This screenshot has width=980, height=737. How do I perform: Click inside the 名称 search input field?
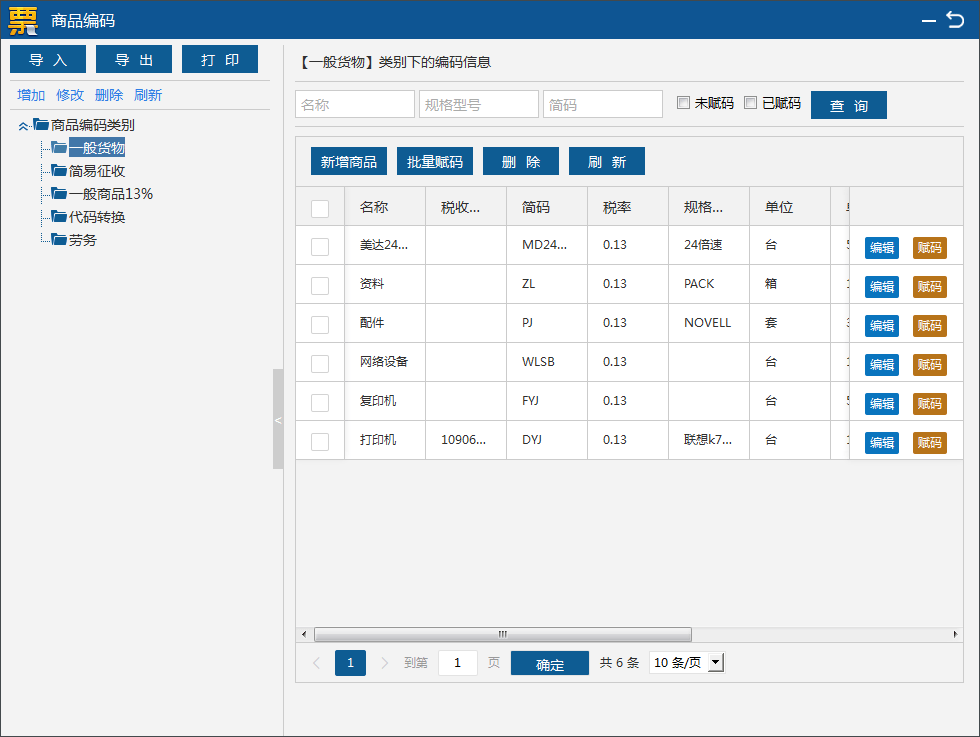click(354, 103)
